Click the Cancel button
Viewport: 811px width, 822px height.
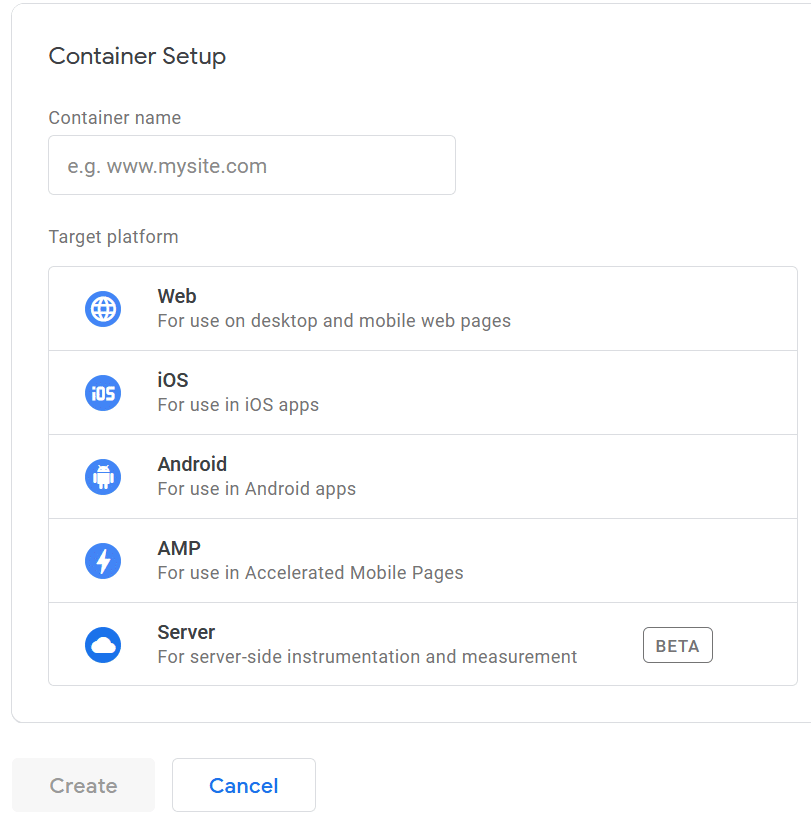click(x=244, y=785)
